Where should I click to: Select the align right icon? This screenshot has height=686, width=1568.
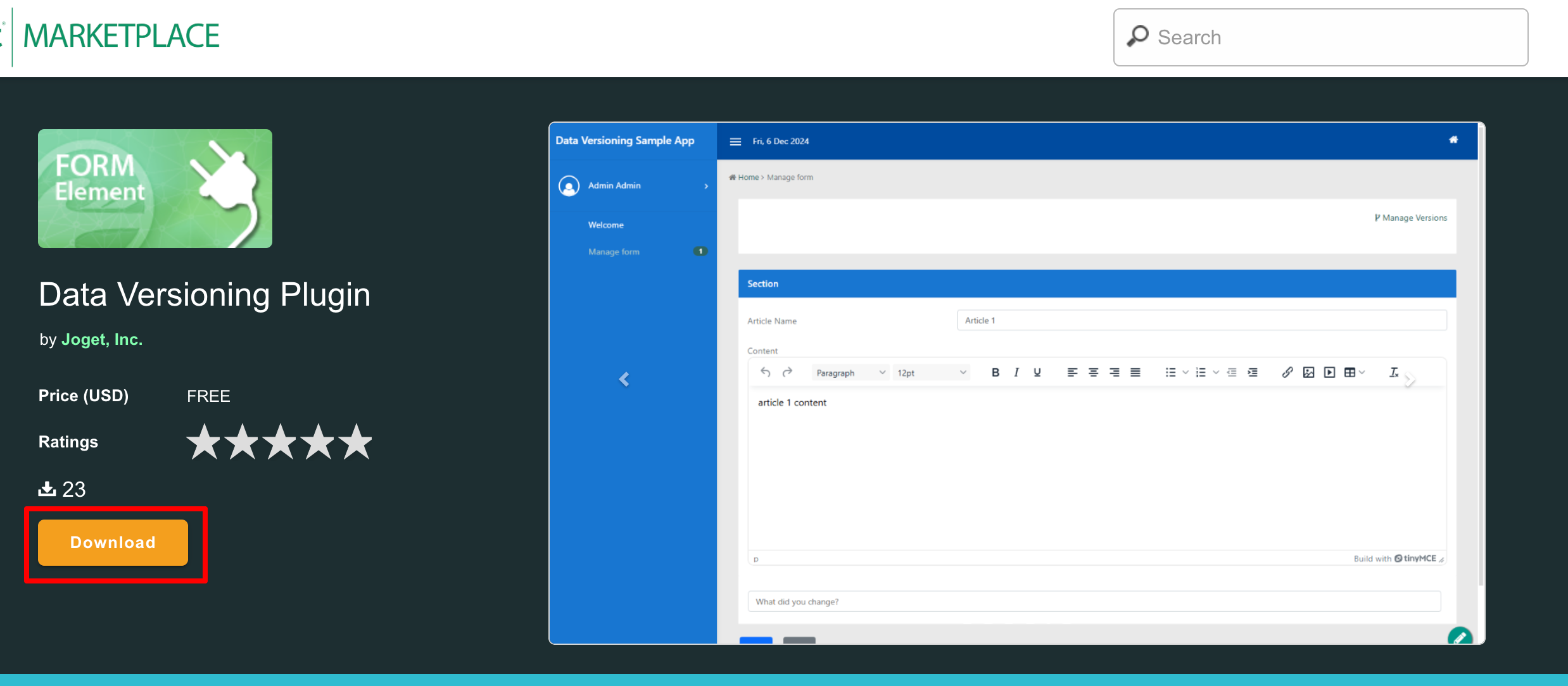1115,372
